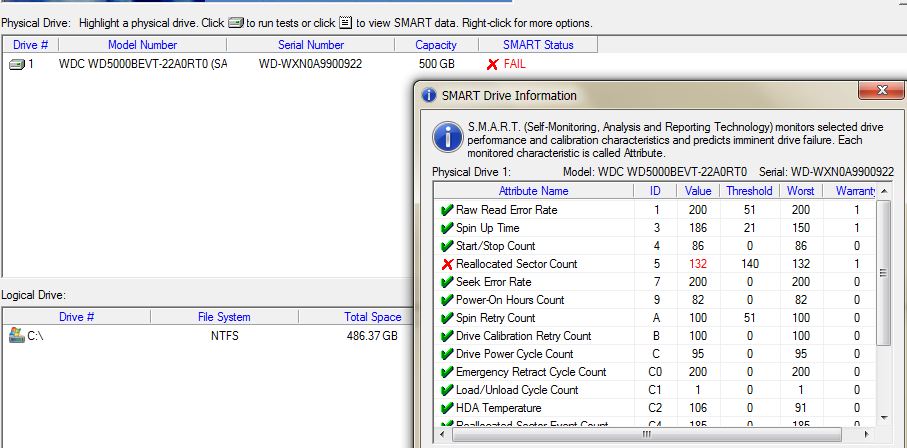The height and width of the screenshot is (448, 907).
Task: Close the SMART Drive Information dialog
Action: [x=880, y=92]
